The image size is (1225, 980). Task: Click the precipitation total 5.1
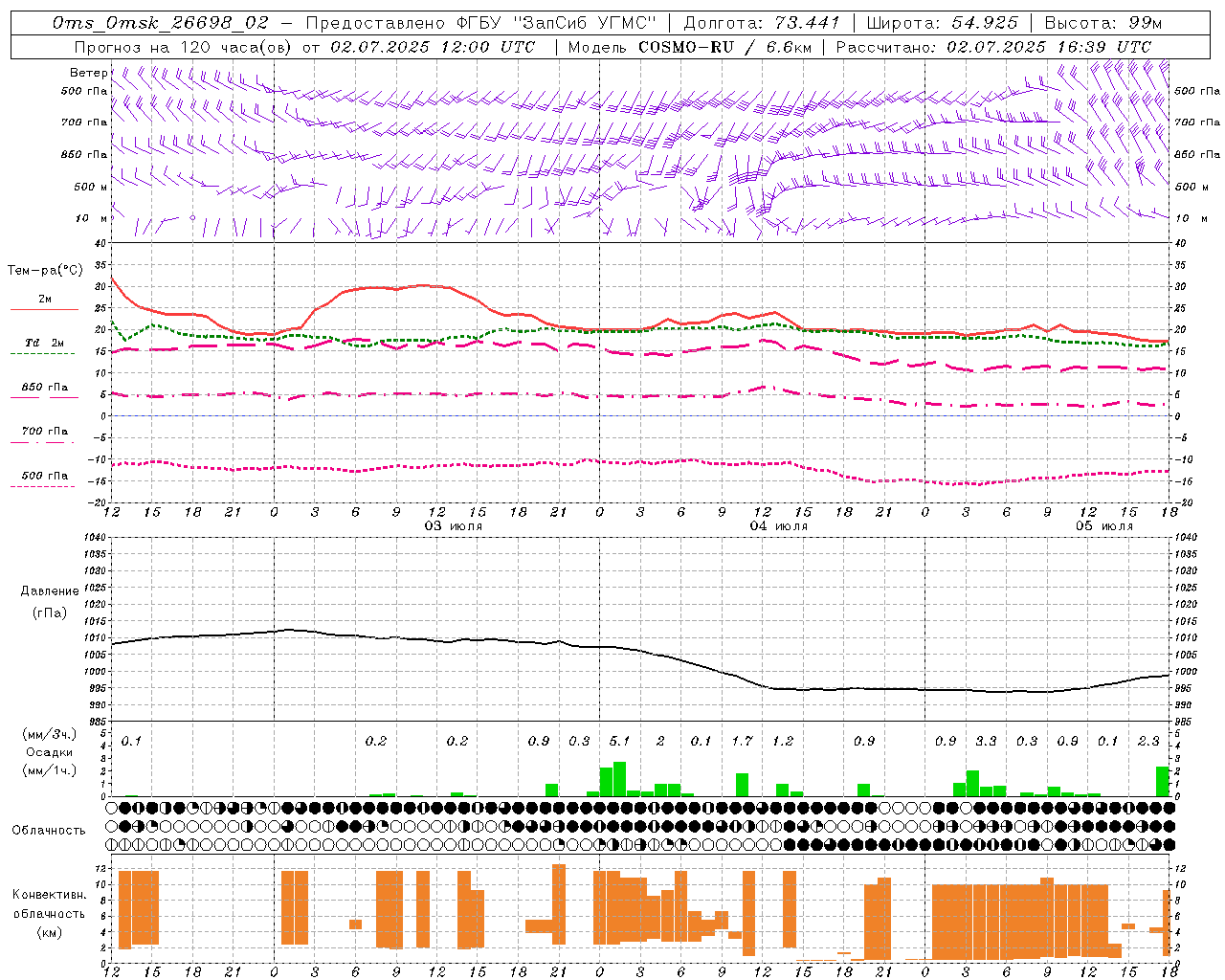[x=619, y=741]
